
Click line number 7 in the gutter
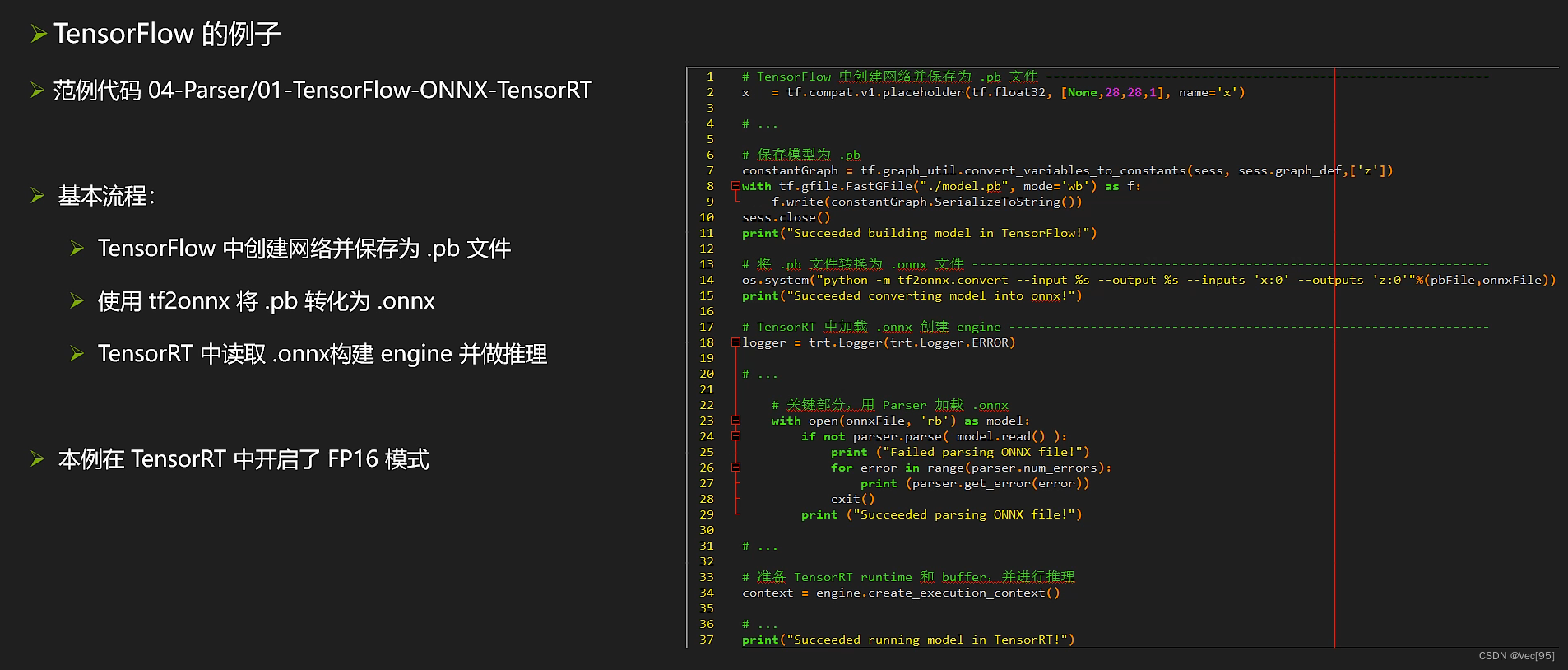tap(710, 170)
